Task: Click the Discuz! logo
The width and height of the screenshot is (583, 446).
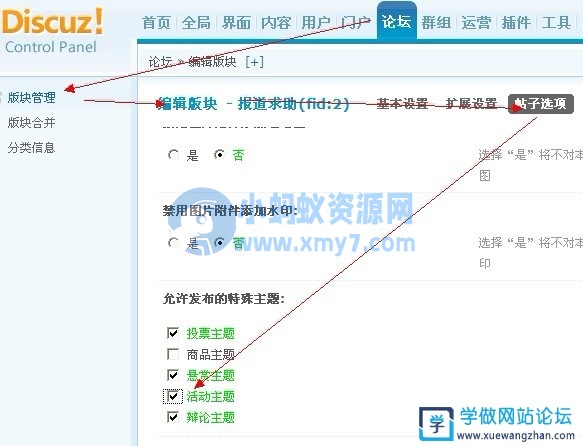Action: point(52,32)
